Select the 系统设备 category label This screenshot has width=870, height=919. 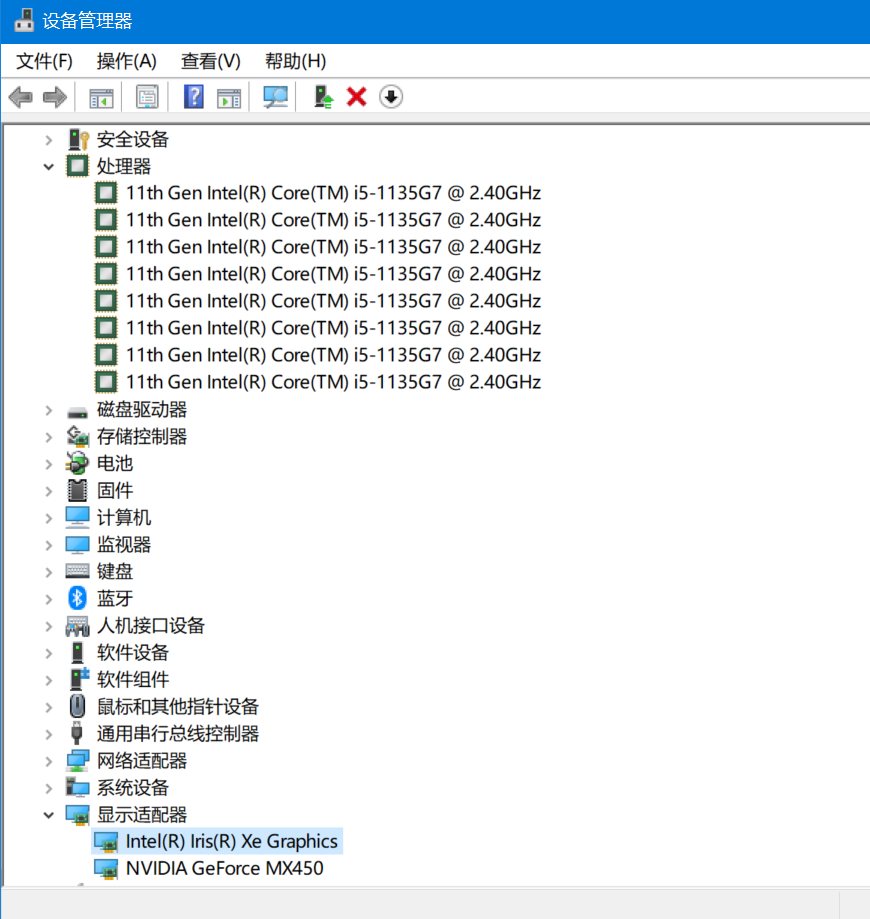(x=133, y=788)
